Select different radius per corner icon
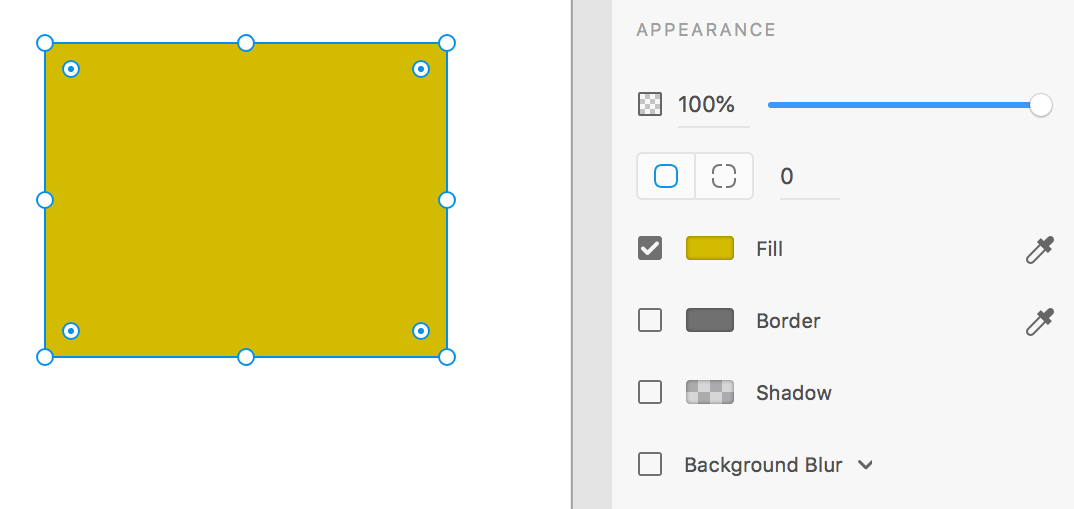The height and width of the screenshot is (509, 1074). click(x=724, y=176)
